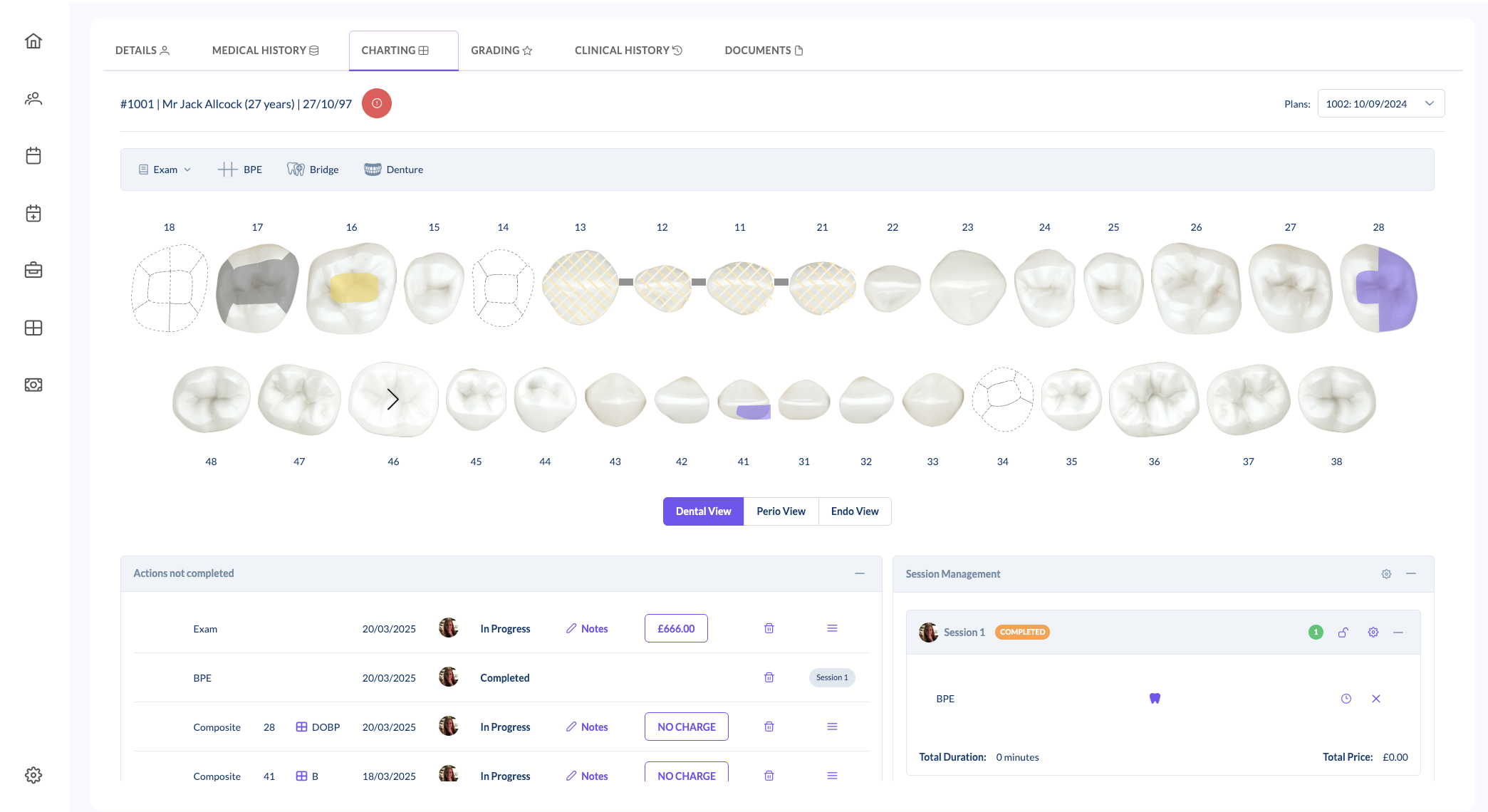
Task: Click the home icon in the sidebar
Action: [33, 41]
